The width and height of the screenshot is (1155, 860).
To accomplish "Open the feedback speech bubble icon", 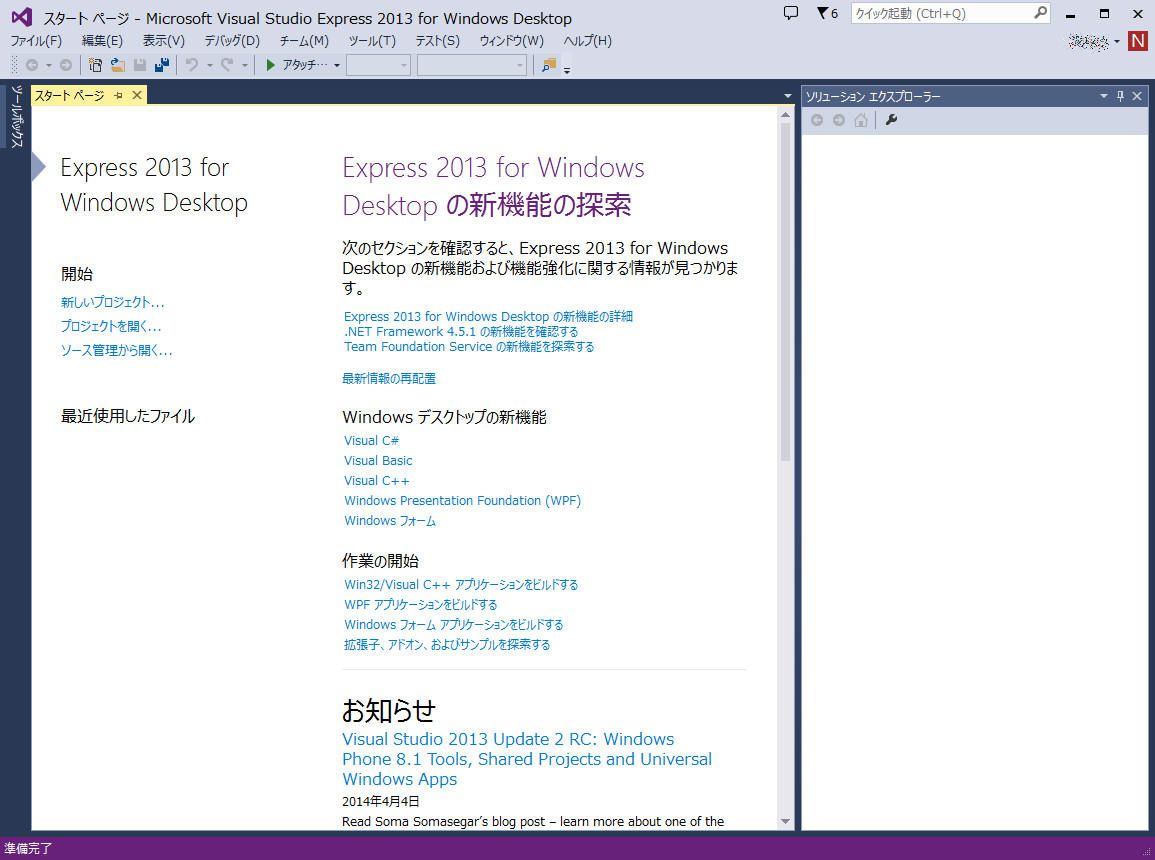I will point(790,13).
